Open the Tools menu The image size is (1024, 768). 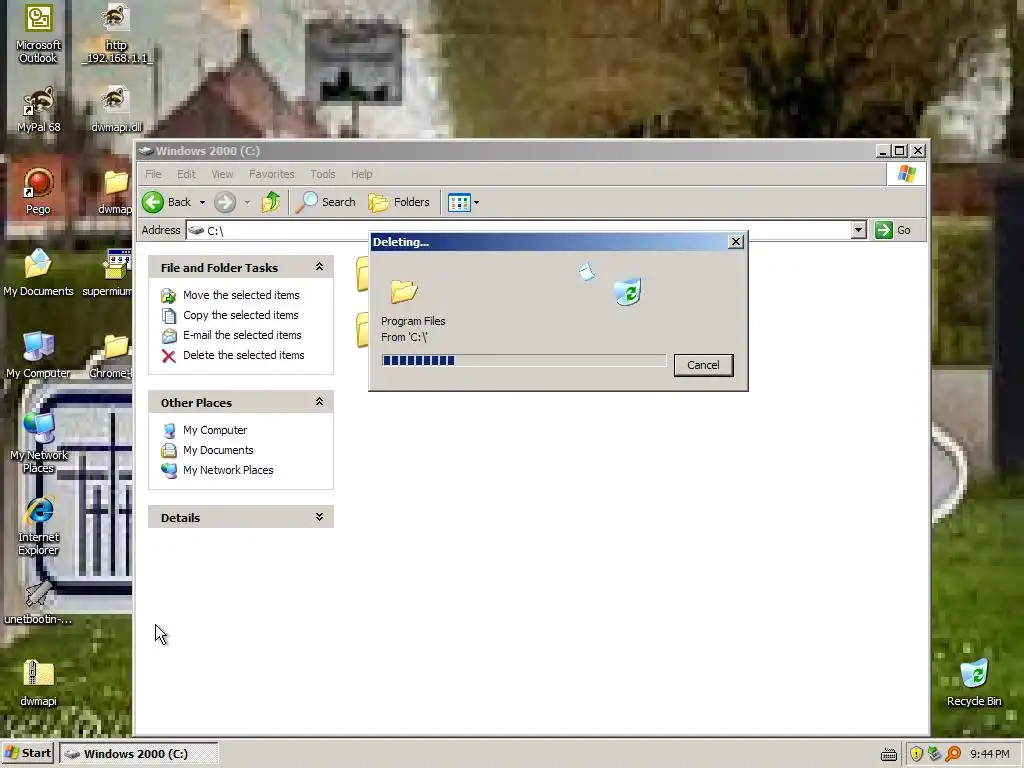click(x=323, y=174)
